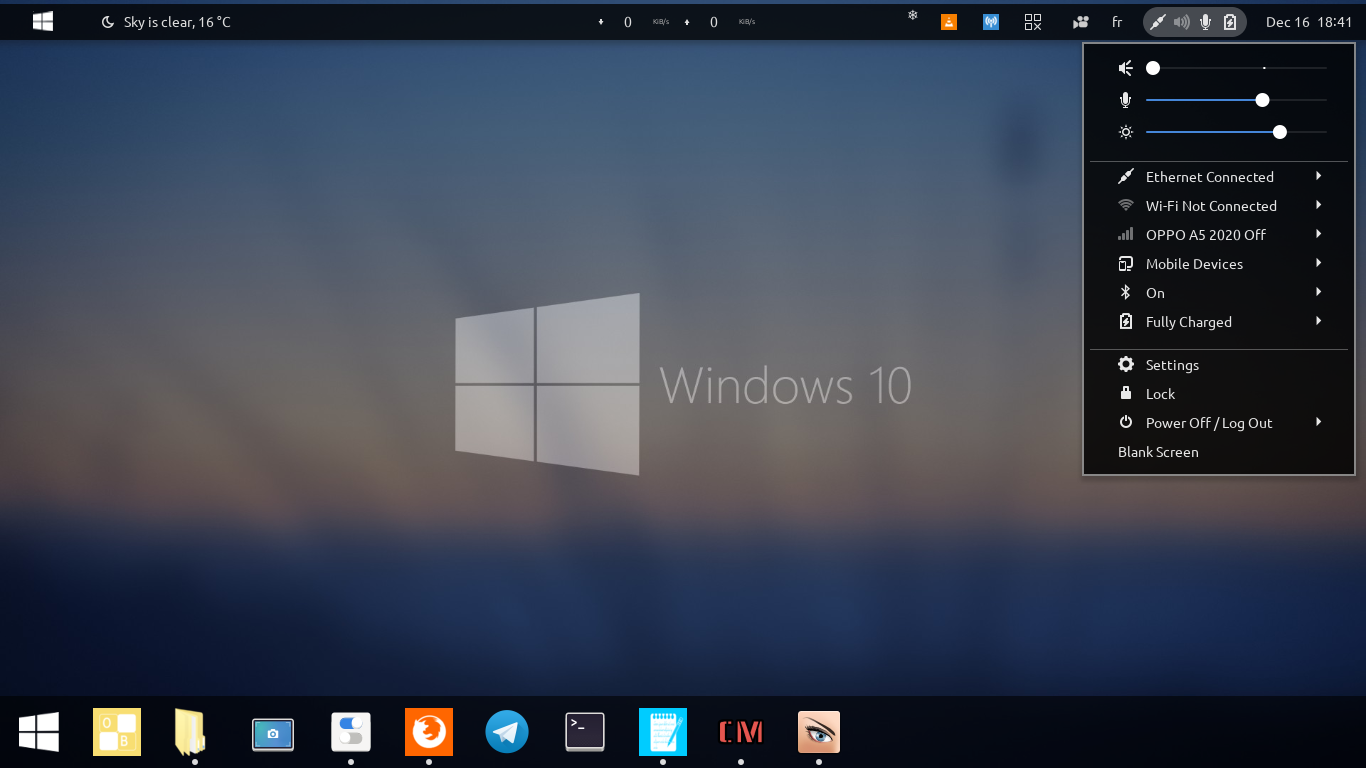Expand the Bluetooth On submenu

tap(1219, 293)
